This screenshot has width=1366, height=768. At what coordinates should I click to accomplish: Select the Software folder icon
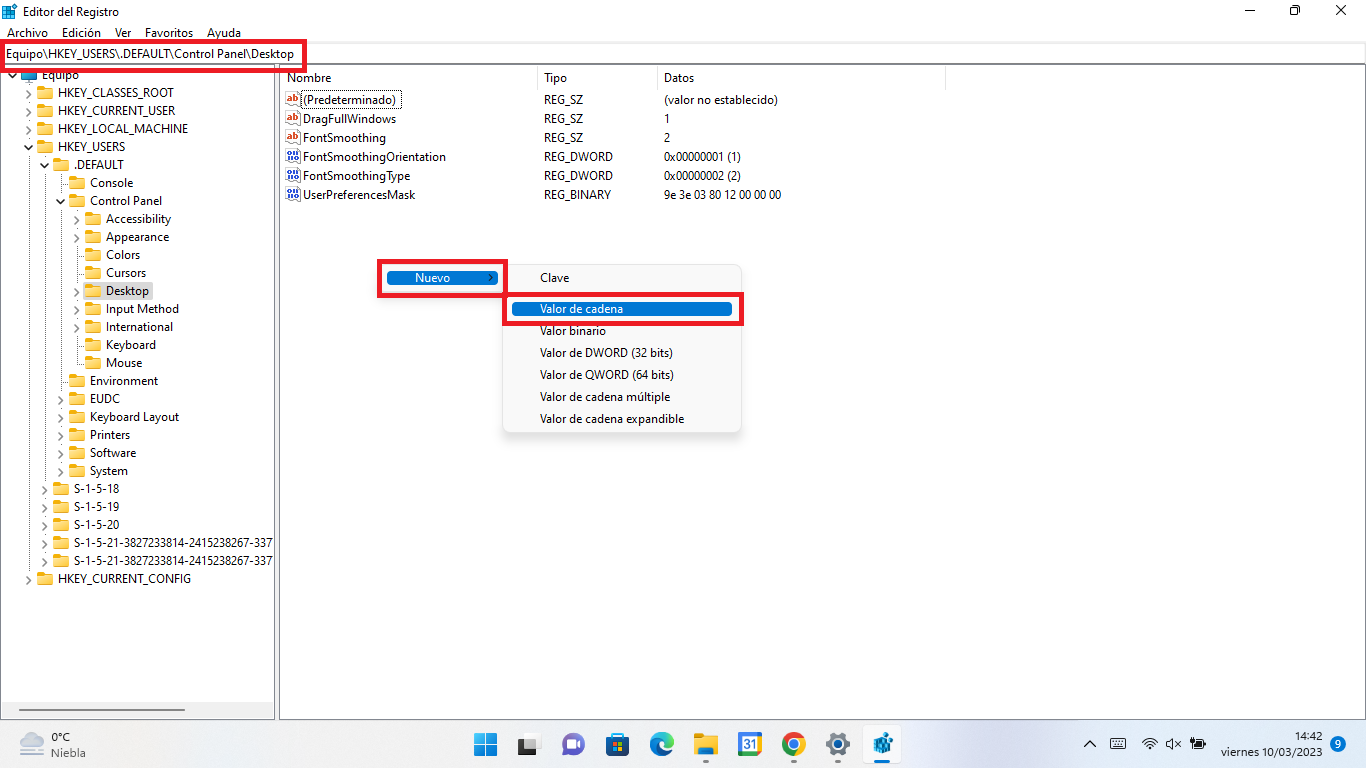point(77,453)
